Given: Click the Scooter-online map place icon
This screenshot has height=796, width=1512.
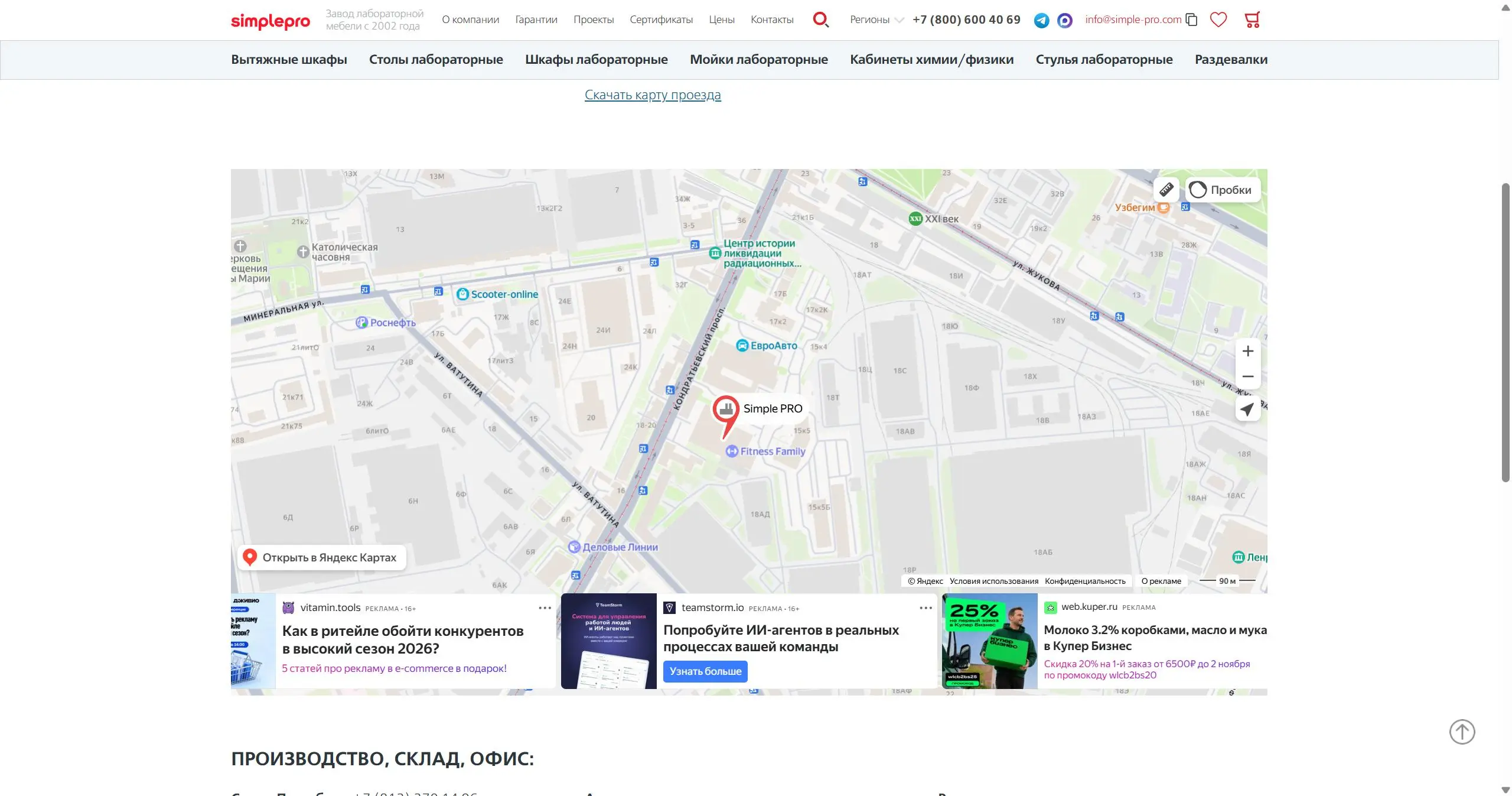Looking at the screenshot, I should pyautogui.click(x=462, y=294).
